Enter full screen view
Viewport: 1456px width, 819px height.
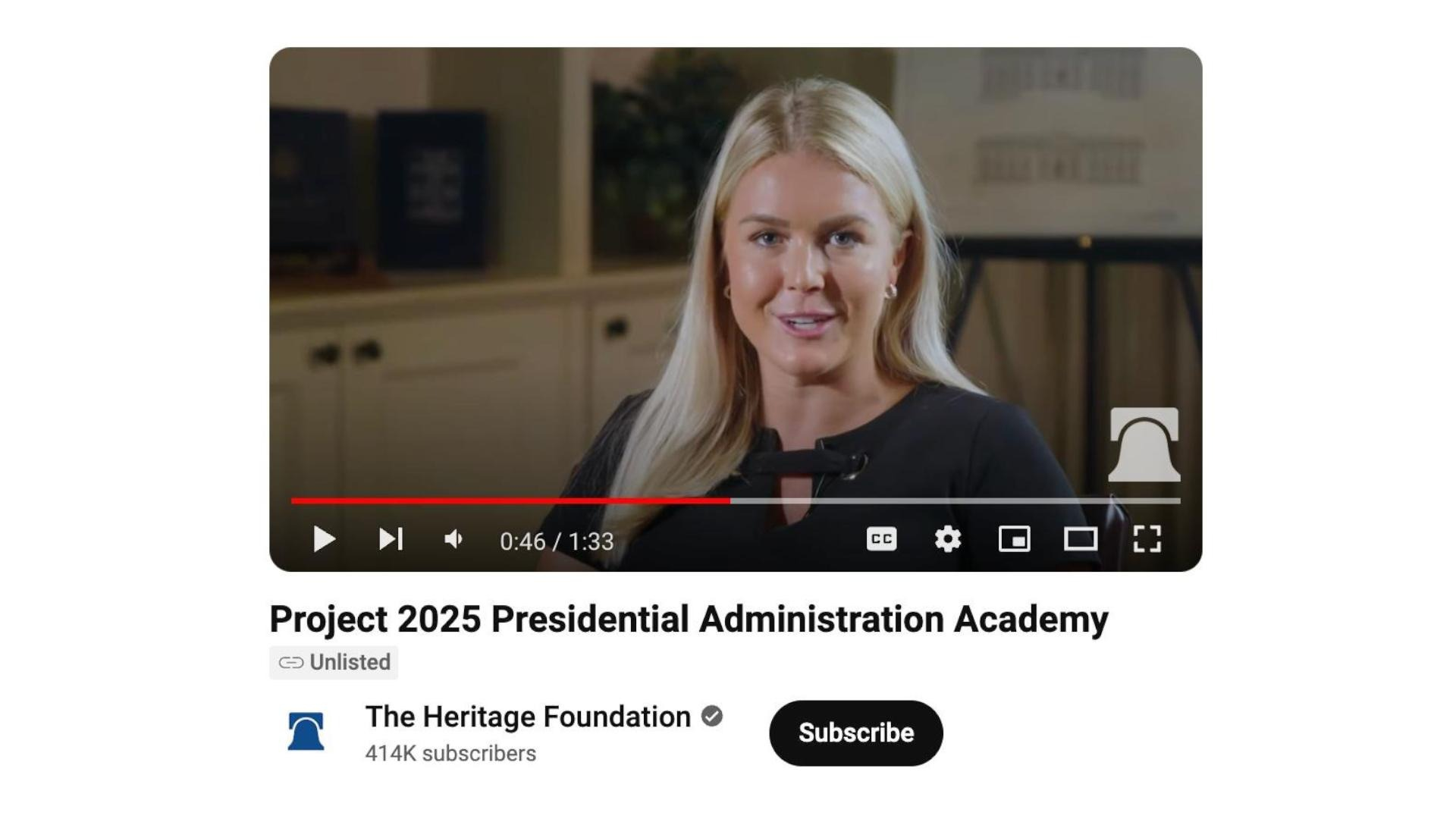(x=1147, y=539)
